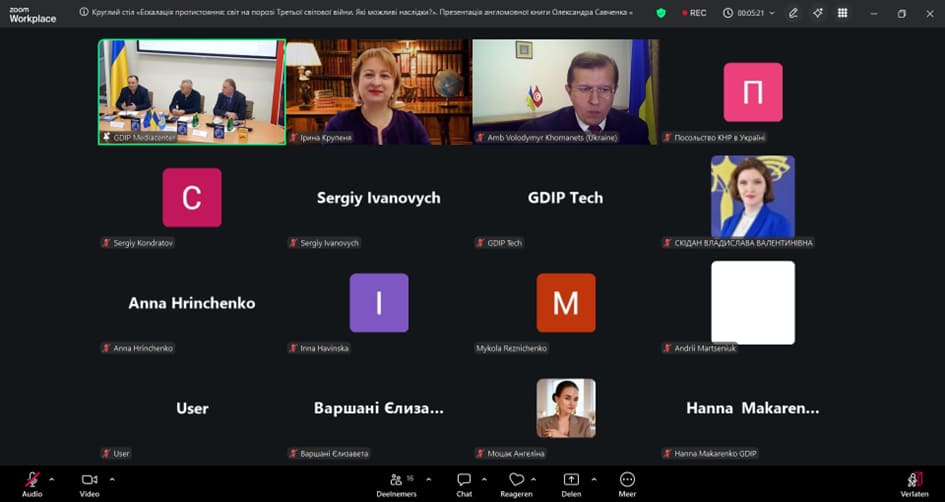Screen dimensions: 945x502
Task: Click the AI Companion sparkle icon
Action: pyautogui.click(x=818, y=13)
